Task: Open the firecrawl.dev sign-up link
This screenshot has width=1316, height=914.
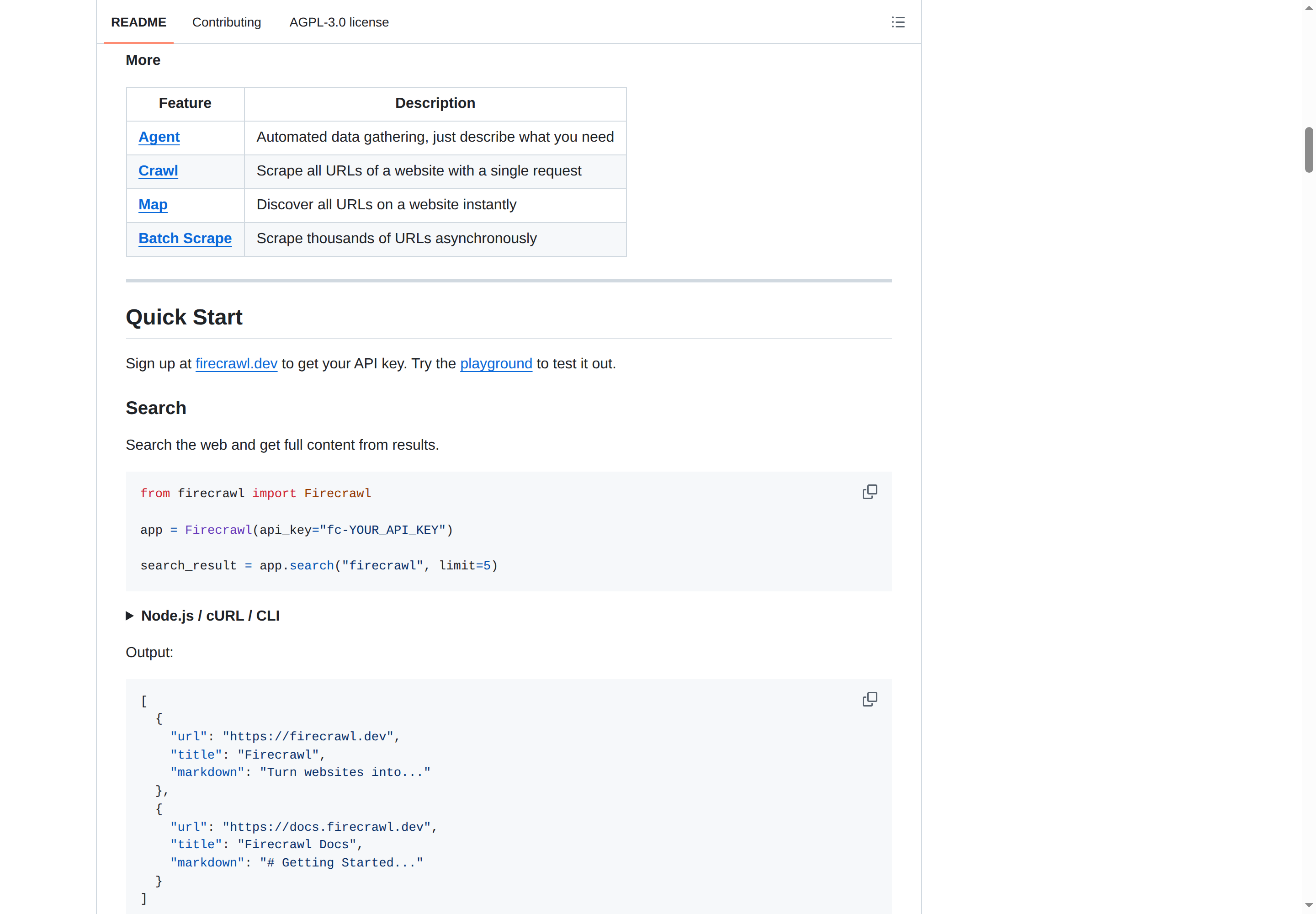Action: (237, 364)
